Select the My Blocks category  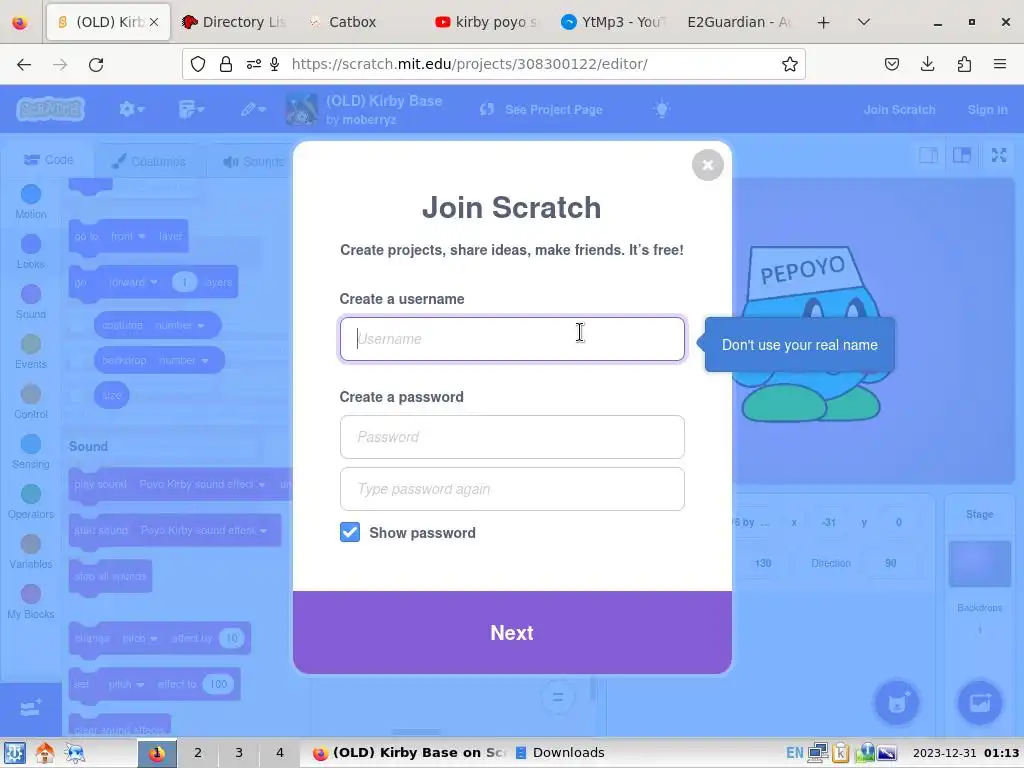point(31,601)
